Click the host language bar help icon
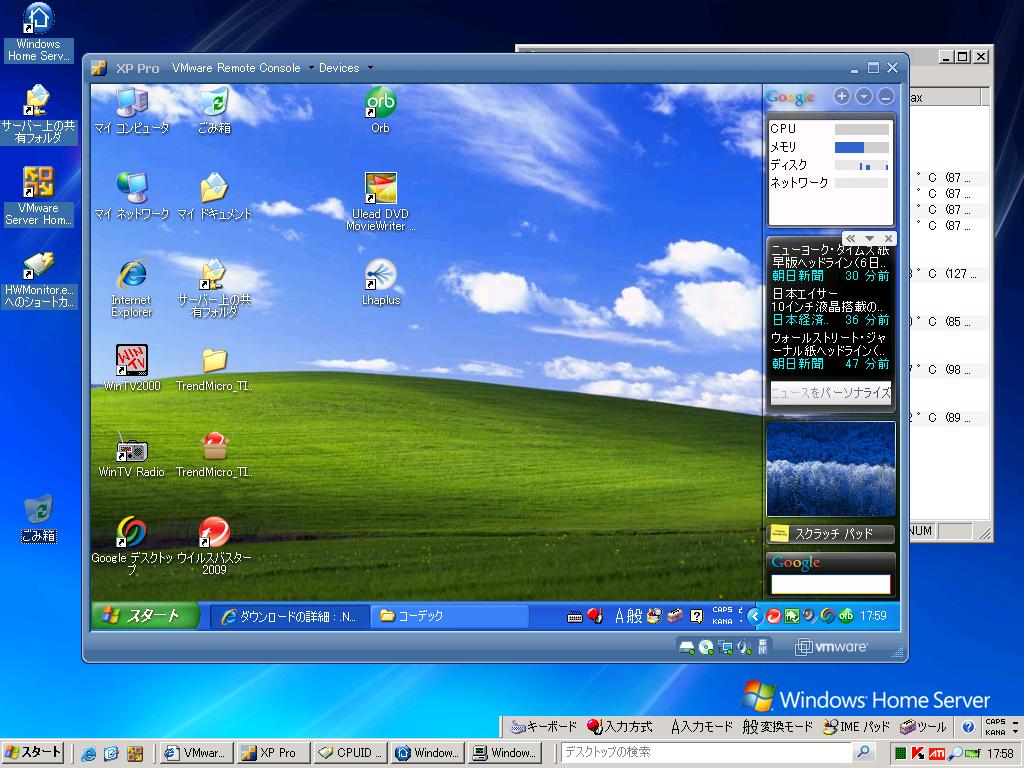The image size is (1024, 768). [968, 727]
